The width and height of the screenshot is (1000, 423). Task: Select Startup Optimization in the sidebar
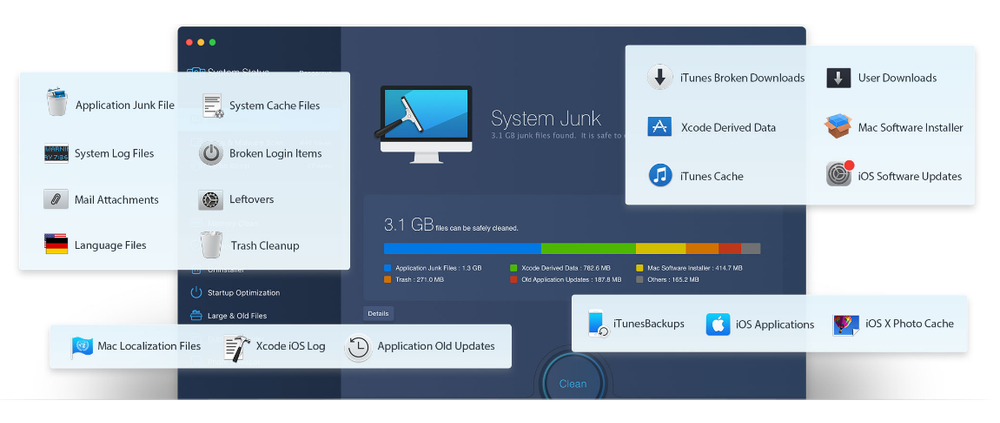coord(244,293)
